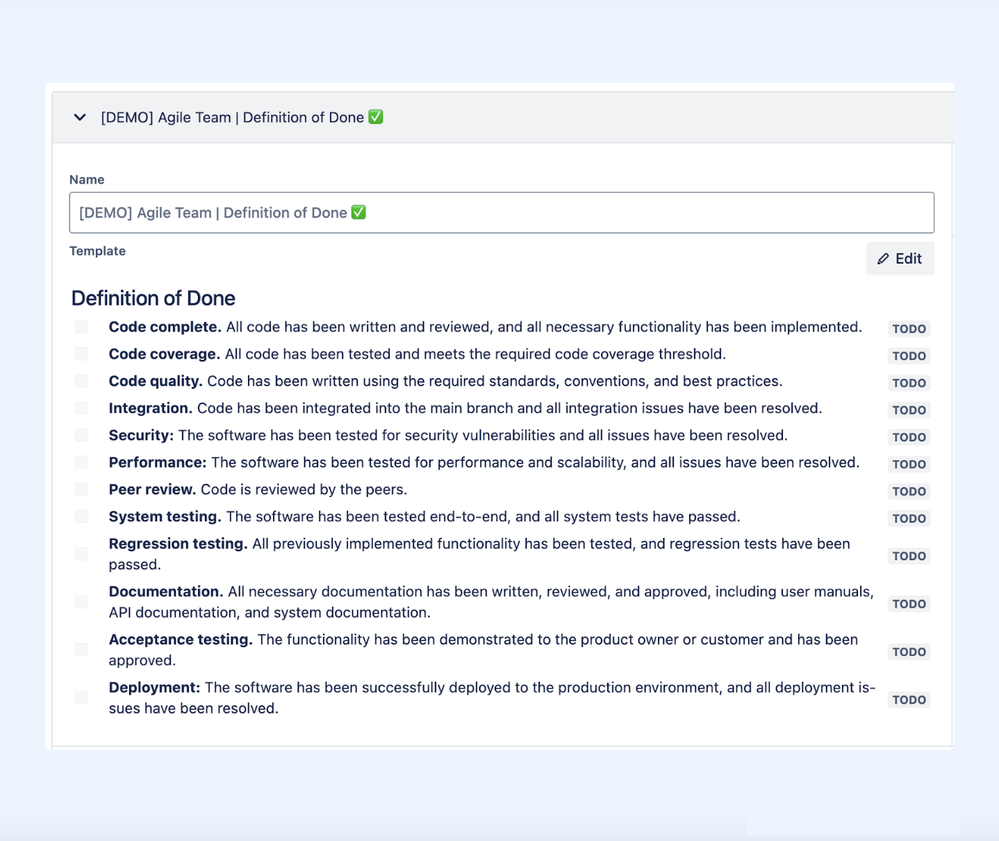Mark the Deployment checkbox
Screen dimensions: 999x841
[82, 698]
